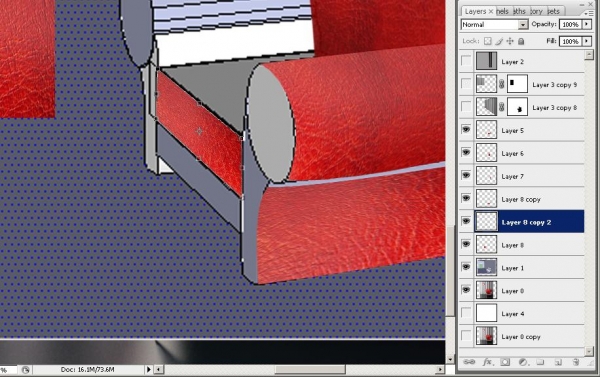
Task: Hide Layer 8 copy 2
Action: 466,222
